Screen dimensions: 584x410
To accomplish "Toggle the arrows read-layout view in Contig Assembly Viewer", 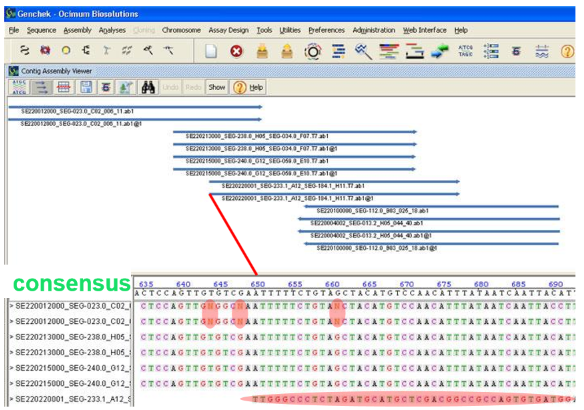I will coord(41,87).
